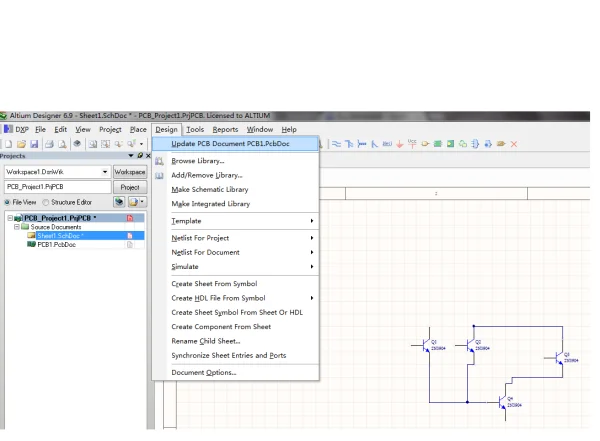This screenshot has width=600, height=441.
Task: Click the VCC Power Port icon
Action: click(x=412, y=144)
